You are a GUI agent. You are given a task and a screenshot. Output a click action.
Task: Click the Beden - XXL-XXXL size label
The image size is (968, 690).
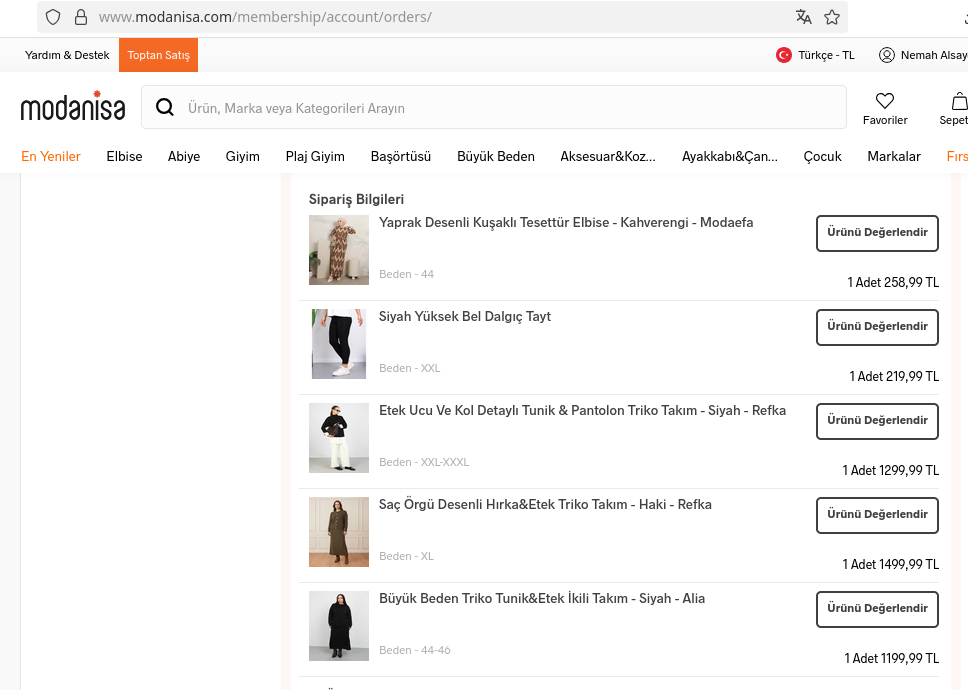[424, 462]
